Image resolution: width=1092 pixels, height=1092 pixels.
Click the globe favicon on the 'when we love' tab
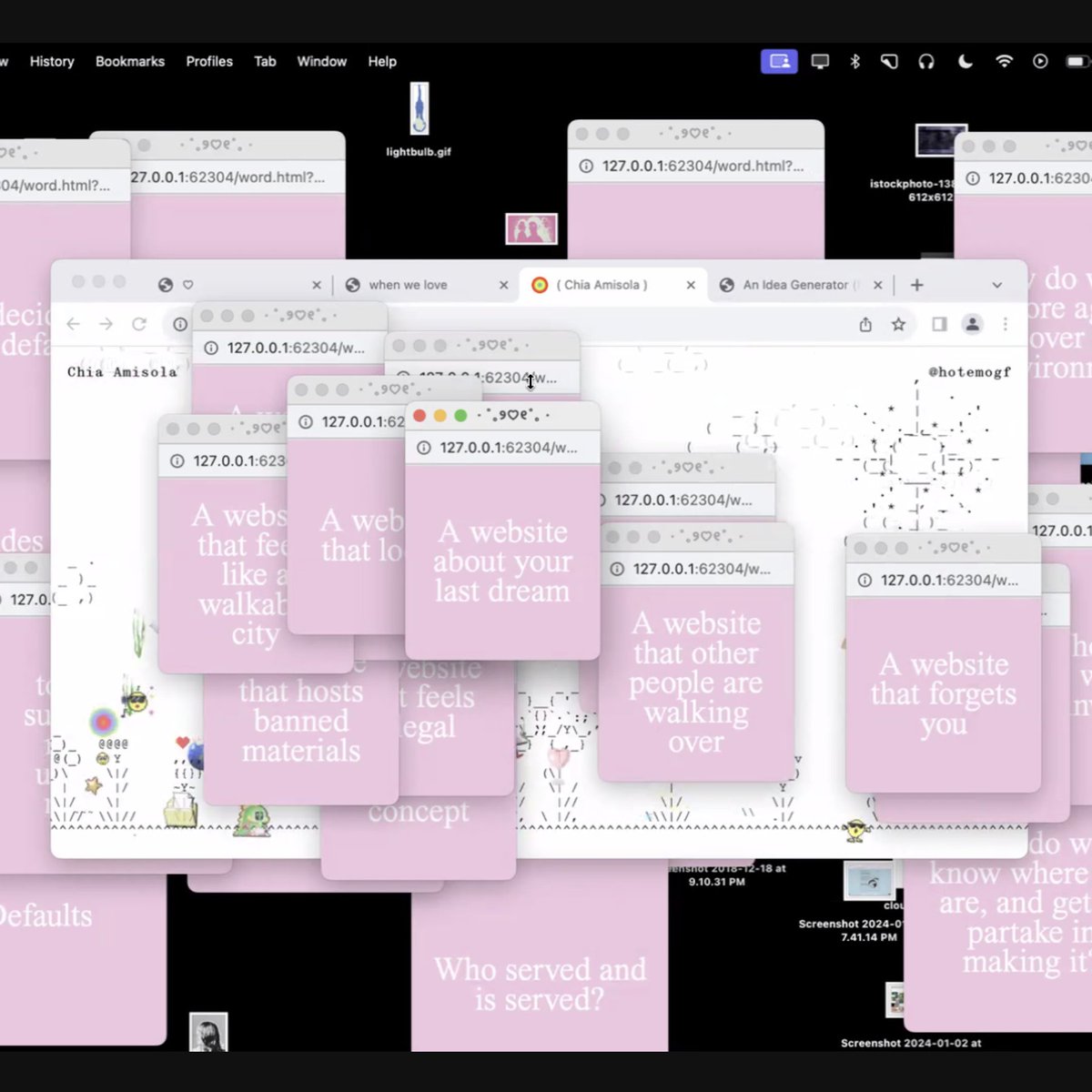(x=352, y=284)
